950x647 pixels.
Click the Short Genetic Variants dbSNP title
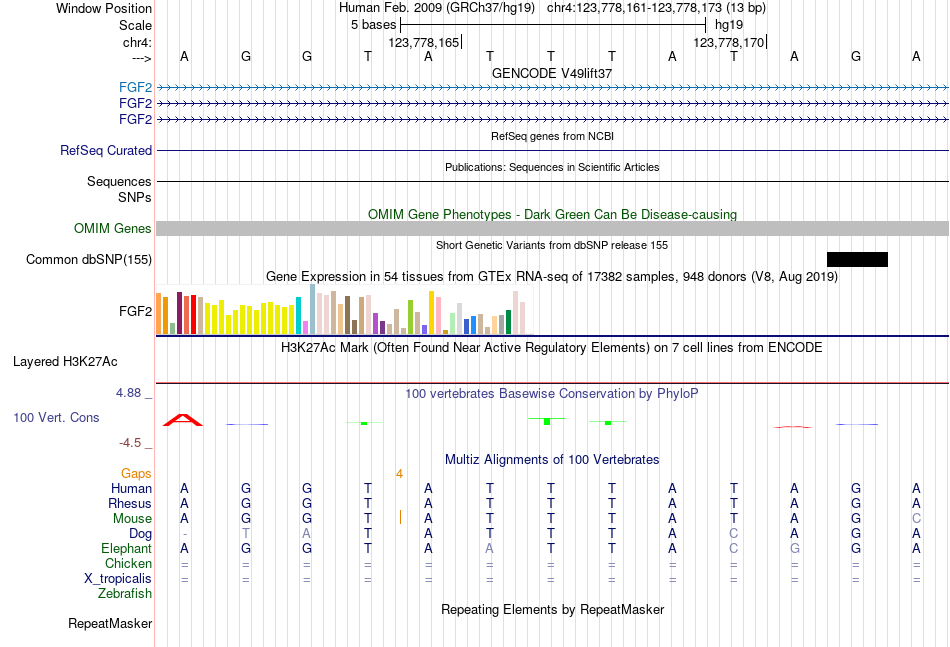[x=552, y=245]
